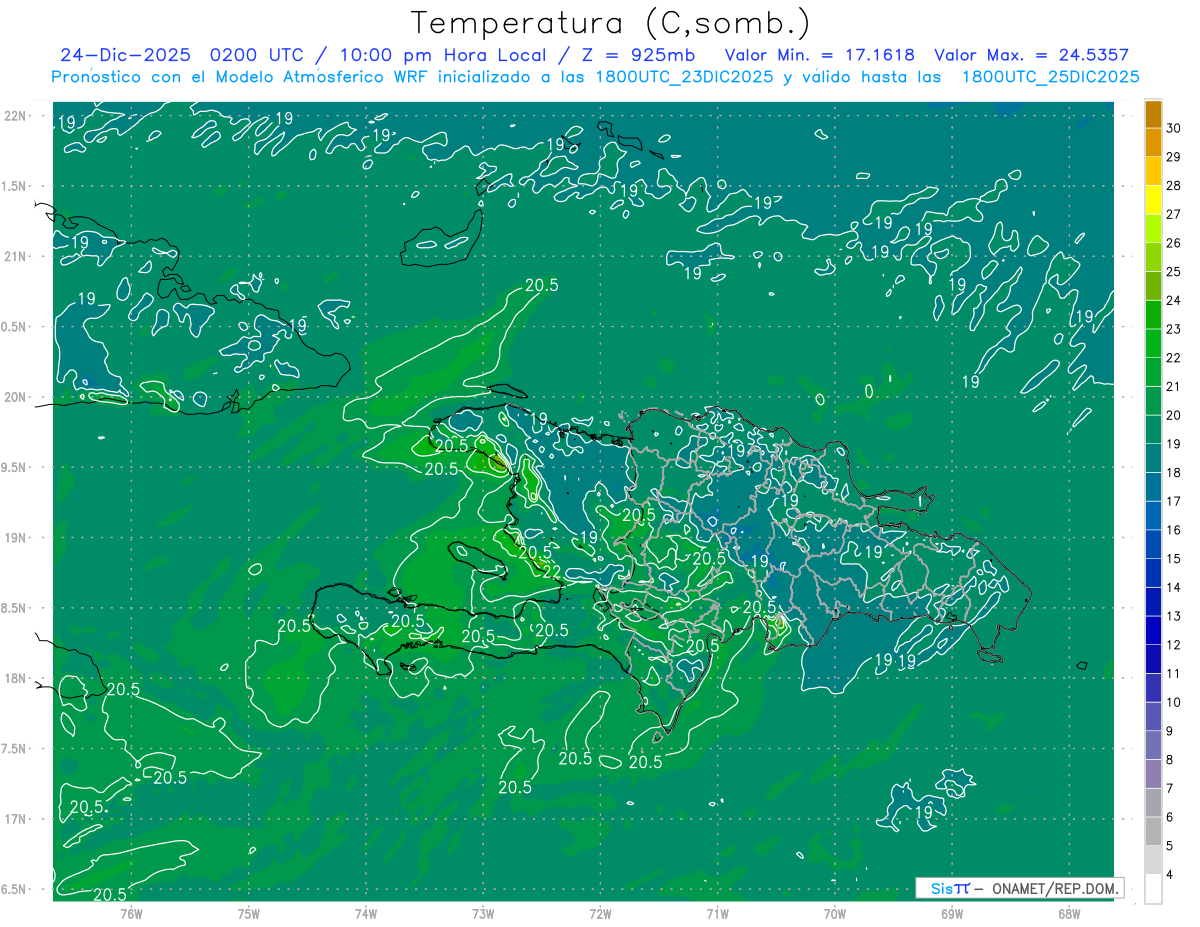This screenshot has height=927, width=1200.
Task: Click the topmost brown-orange swatch of the color scale
Action: pos(1153,115)
